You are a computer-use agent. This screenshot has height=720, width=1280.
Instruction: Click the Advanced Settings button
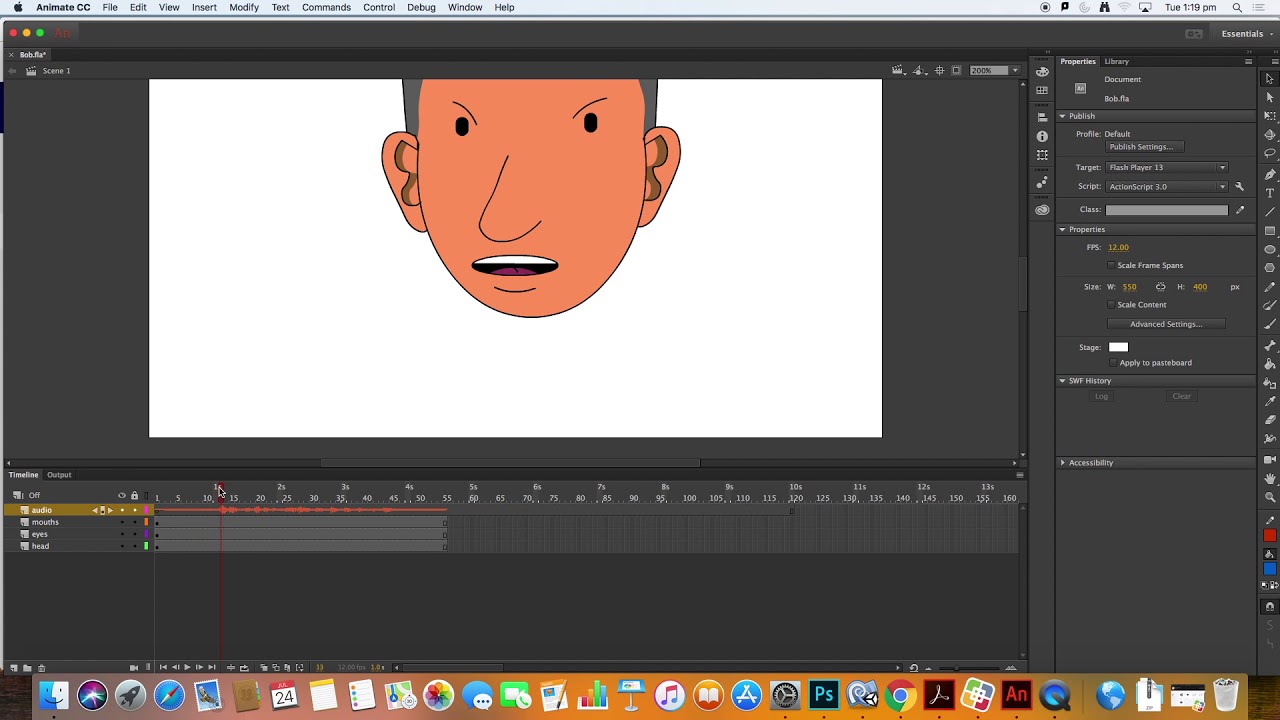[1166, 324]
